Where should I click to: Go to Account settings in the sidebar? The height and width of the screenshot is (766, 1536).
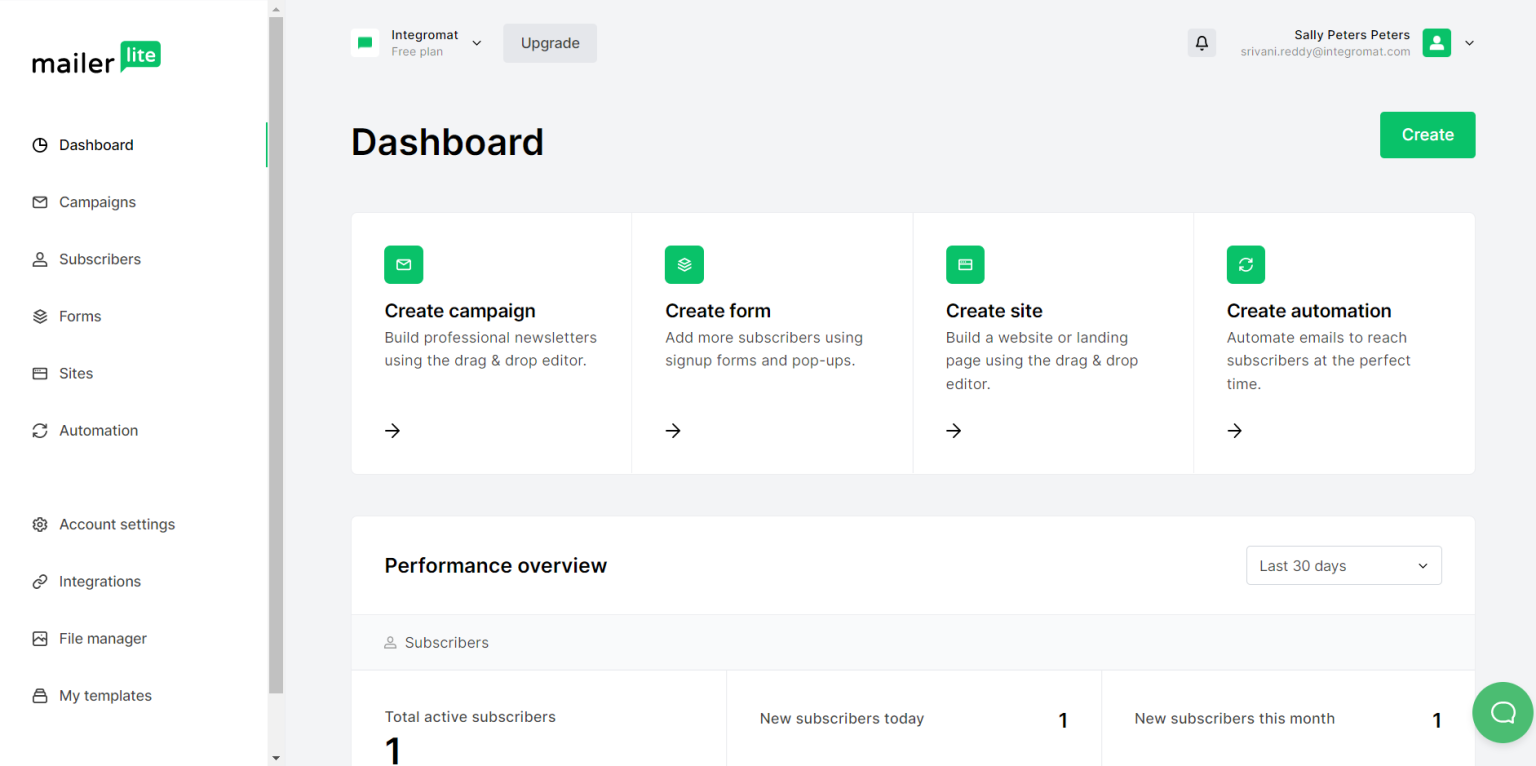pos(39,524)
